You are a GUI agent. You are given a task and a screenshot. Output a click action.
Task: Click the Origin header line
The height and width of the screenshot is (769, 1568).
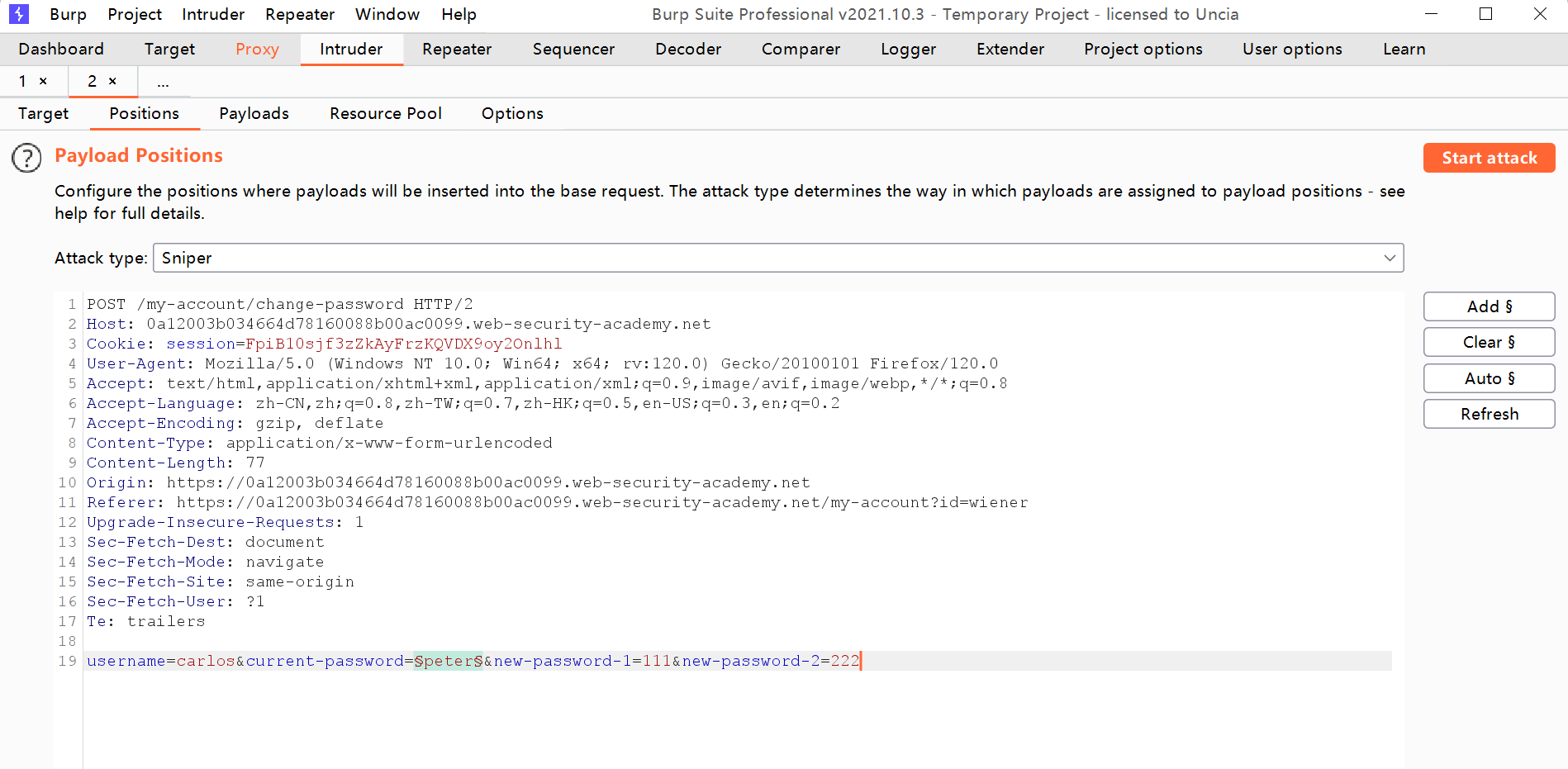449,482
